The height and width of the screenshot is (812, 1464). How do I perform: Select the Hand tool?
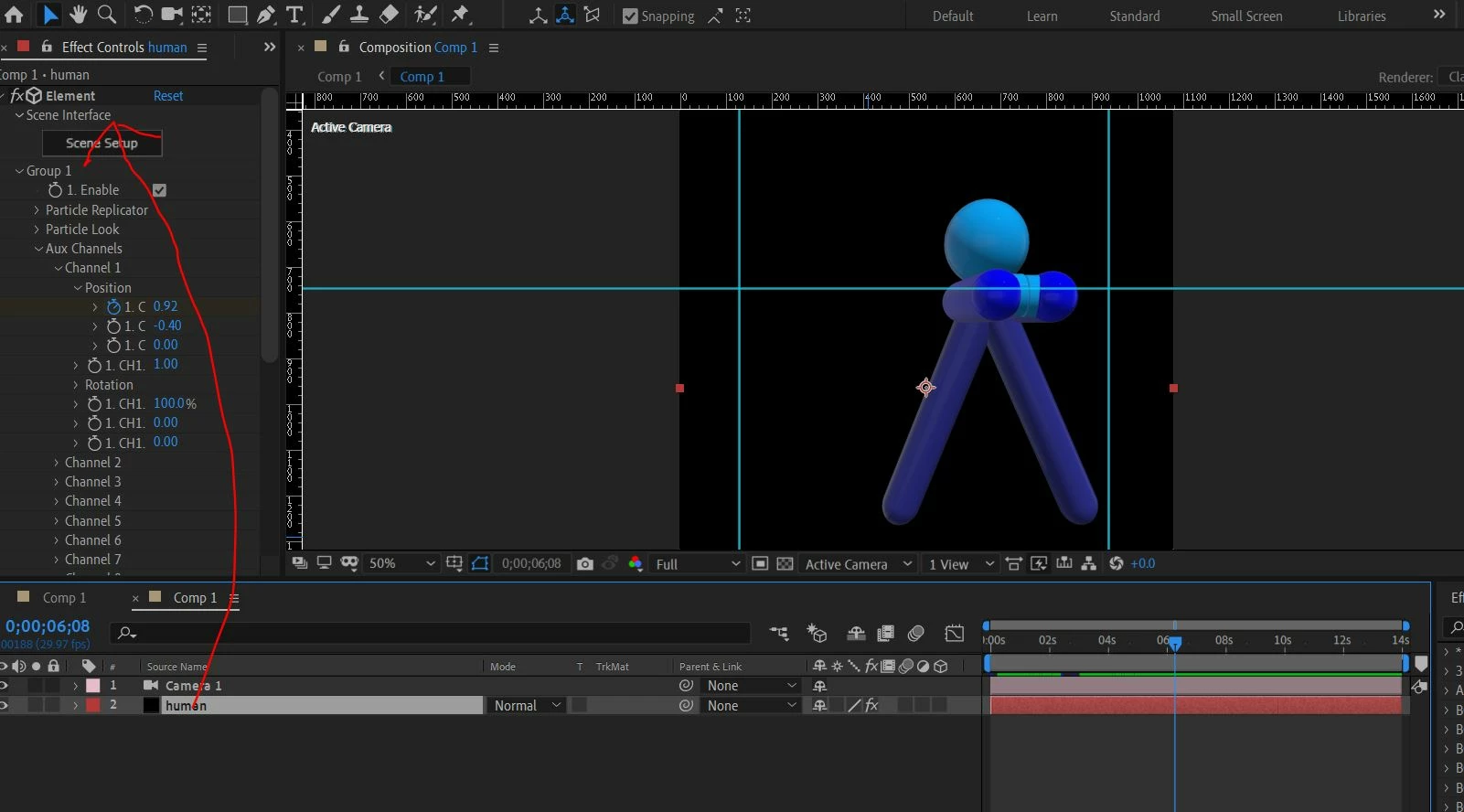click(78, 14)
